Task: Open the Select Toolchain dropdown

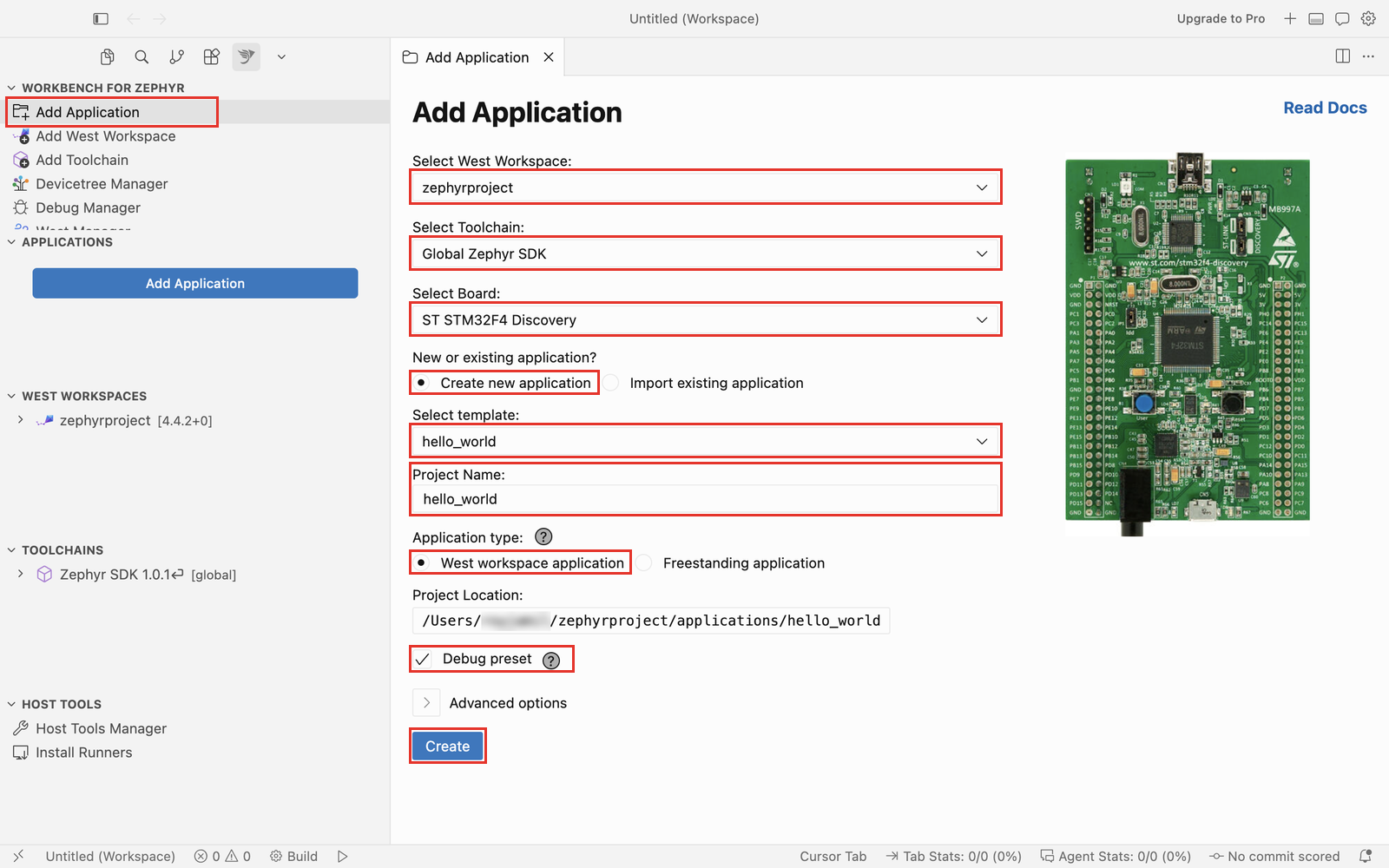Action: [x=706, y=253]
